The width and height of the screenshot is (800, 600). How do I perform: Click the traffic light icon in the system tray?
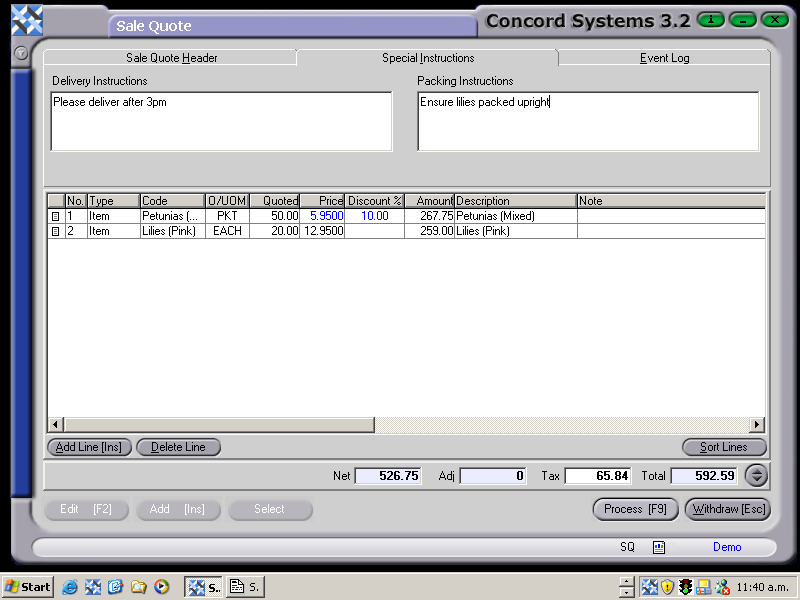pyautogui.click(x=685, y=587)
